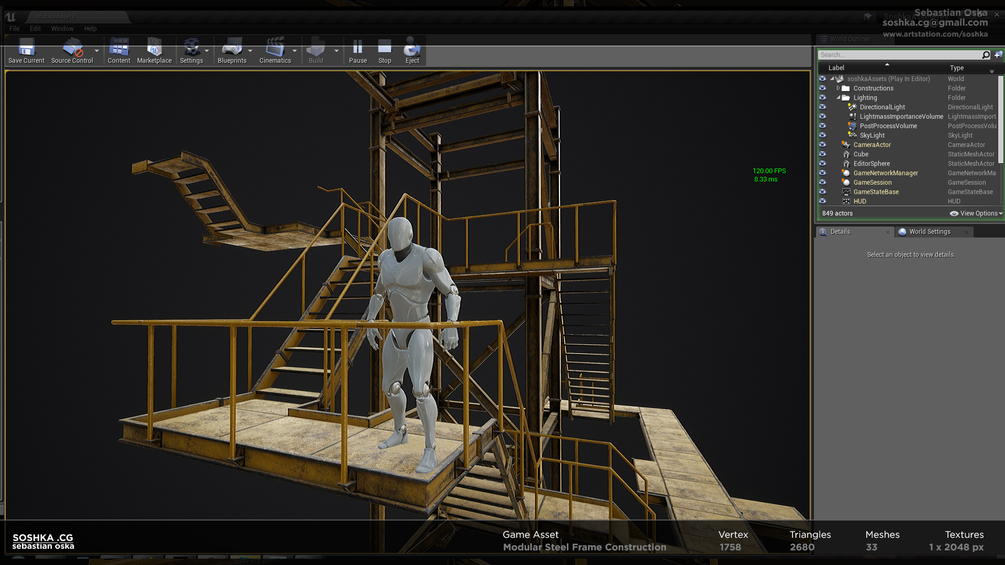Click the DirectionalLight actor icon

coord(852,107)
